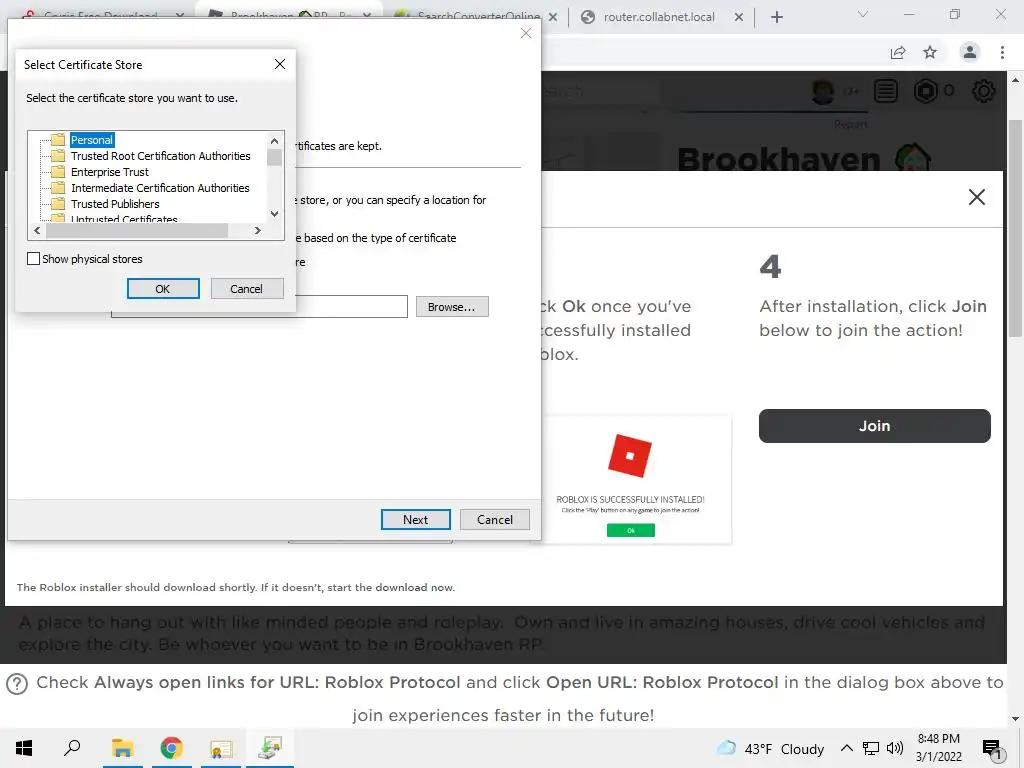The height and width of the screenshot is (768, 1024).
Task: Open volume control tray icon
Action: [895, 748]
